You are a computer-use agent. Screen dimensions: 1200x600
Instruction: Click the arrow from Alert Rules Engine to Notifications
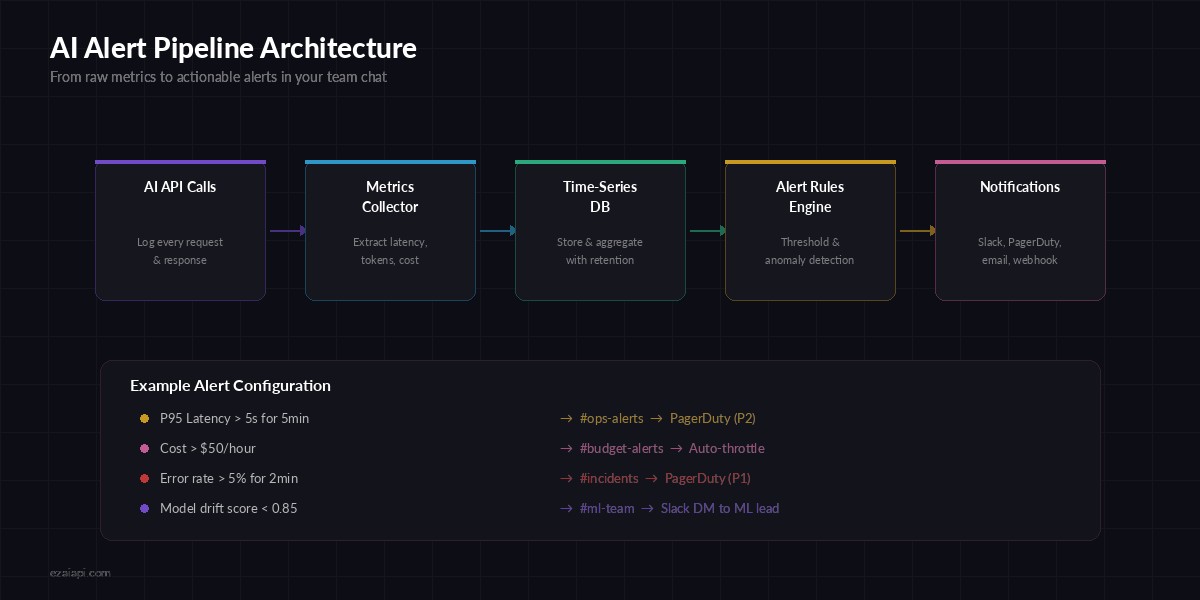(915, 230)
